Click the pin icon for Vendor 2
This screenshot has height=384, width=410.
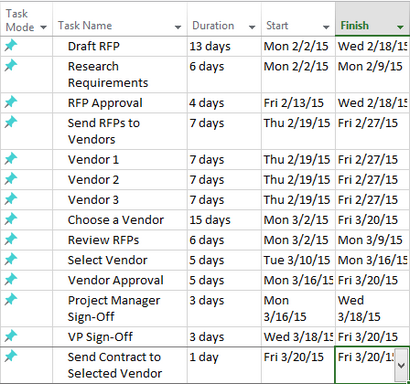[x=11, y=178]
